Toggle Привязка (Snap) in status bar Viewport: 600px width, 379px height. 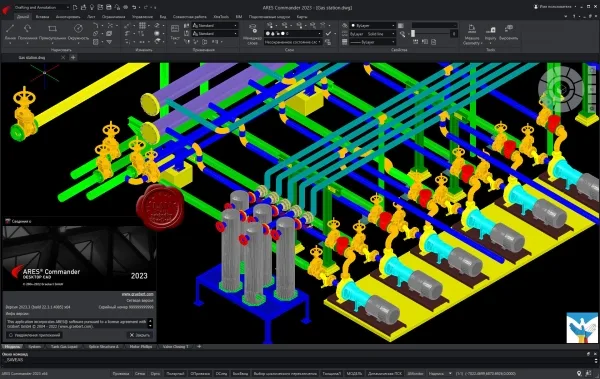pos(121,373)
